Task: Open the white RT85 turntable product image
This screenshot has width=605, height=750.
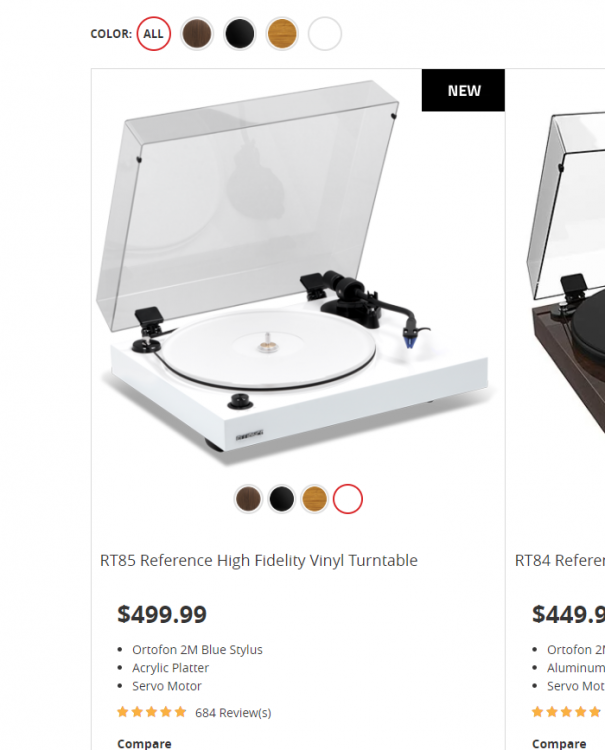Action: coord(297,290)
